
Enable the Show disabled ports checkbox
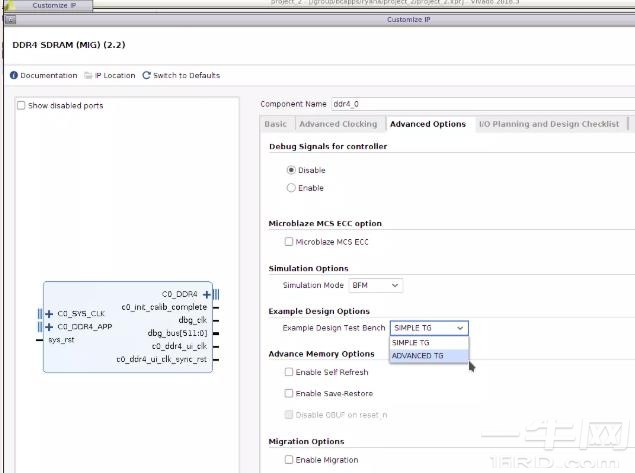[x=21, y=105]
